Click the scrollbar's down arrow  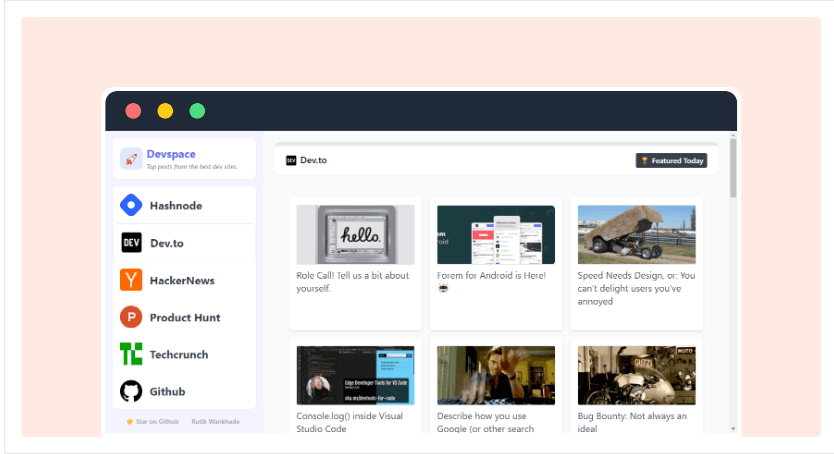tap(732, 429)
